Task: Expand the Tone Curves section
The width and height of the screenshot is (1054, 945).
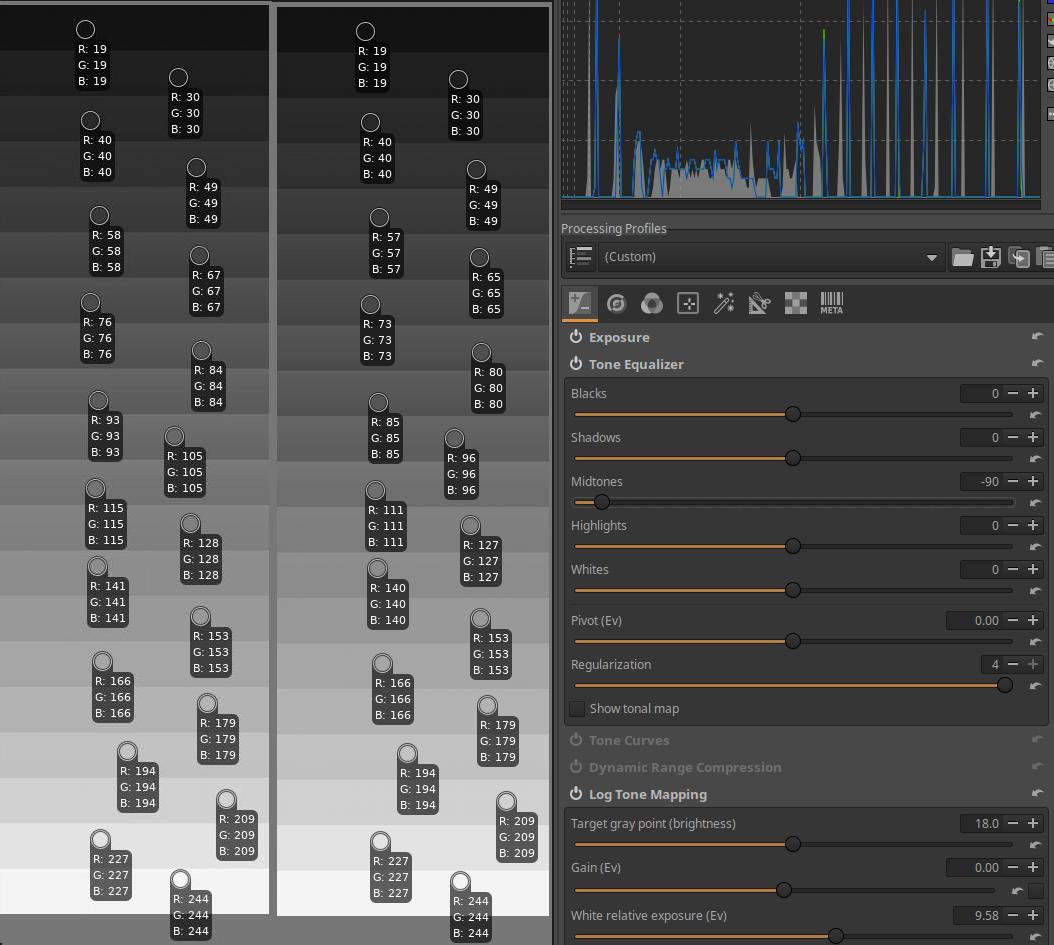Action: tap(629, 740)
